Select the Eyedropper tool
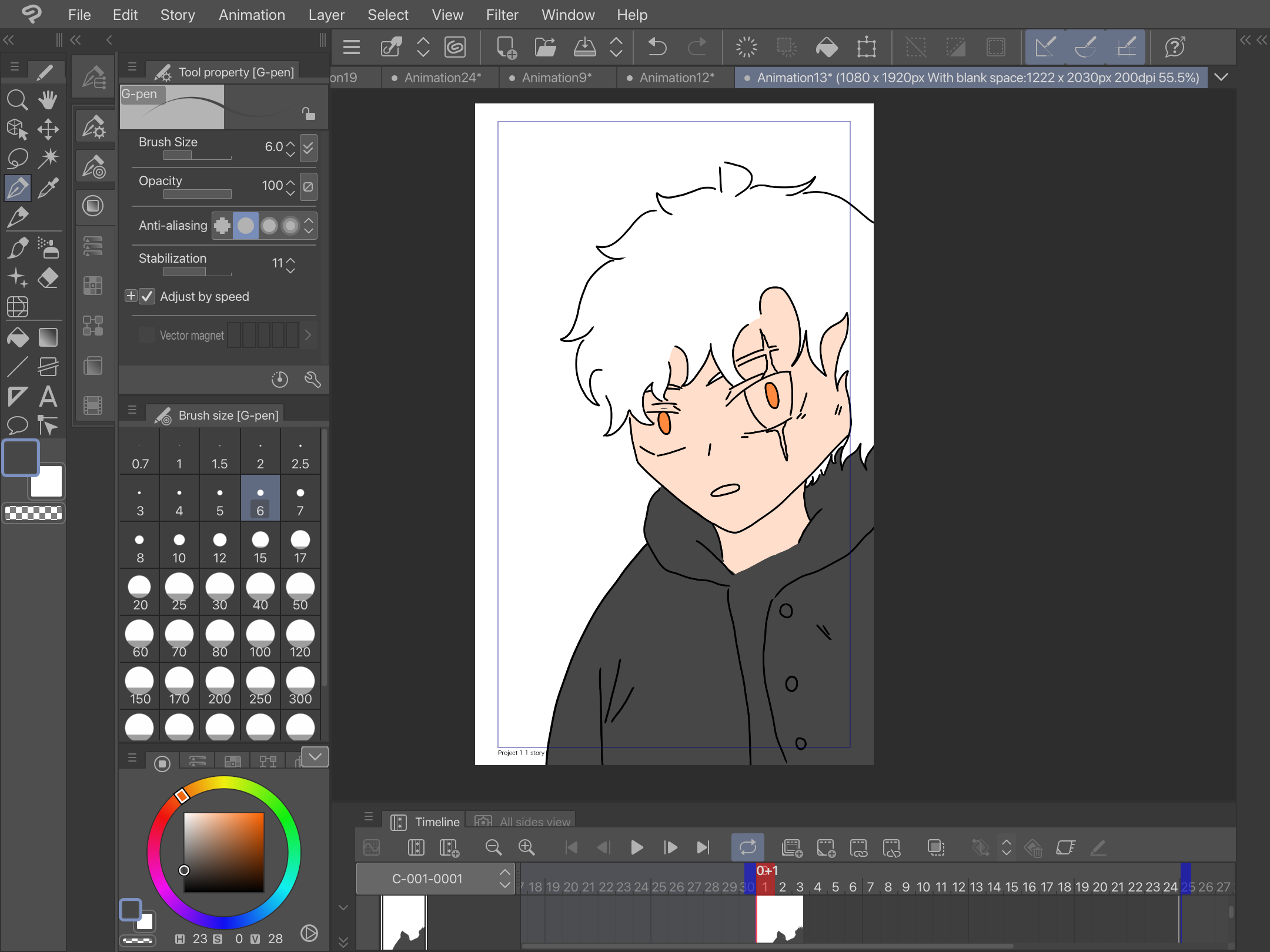Screen dimensions: 1270x952 (48, 188)
